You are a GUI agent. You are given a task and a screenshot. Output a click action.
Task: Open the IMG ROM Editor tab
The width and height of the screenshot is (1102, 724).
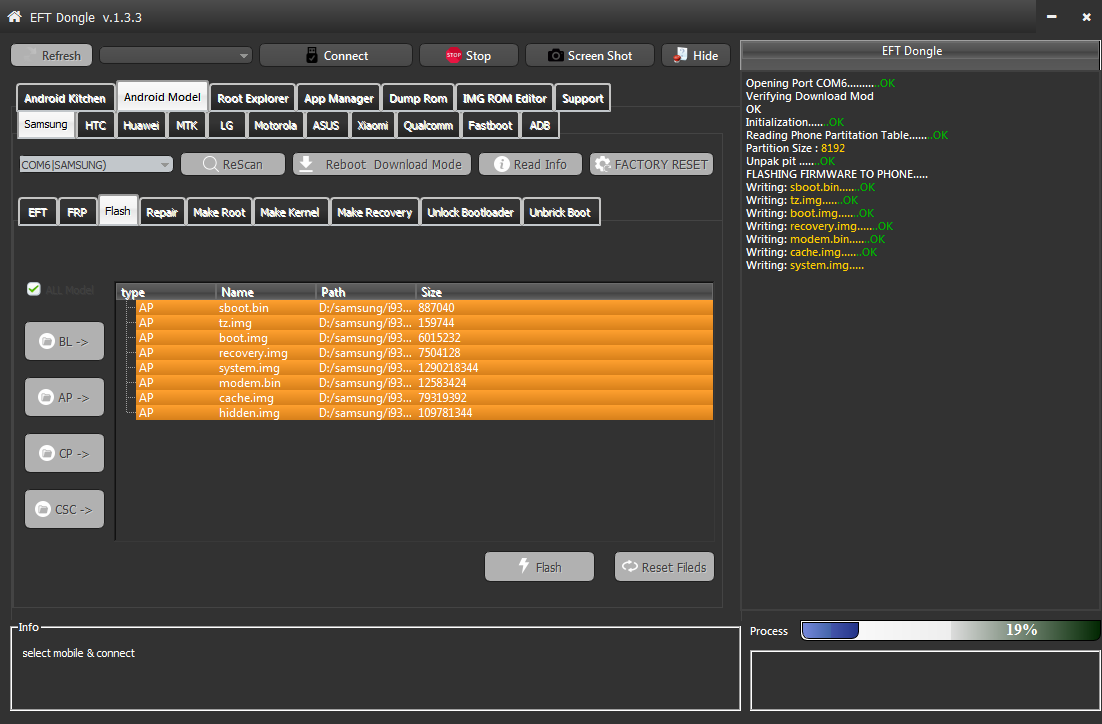504,98
